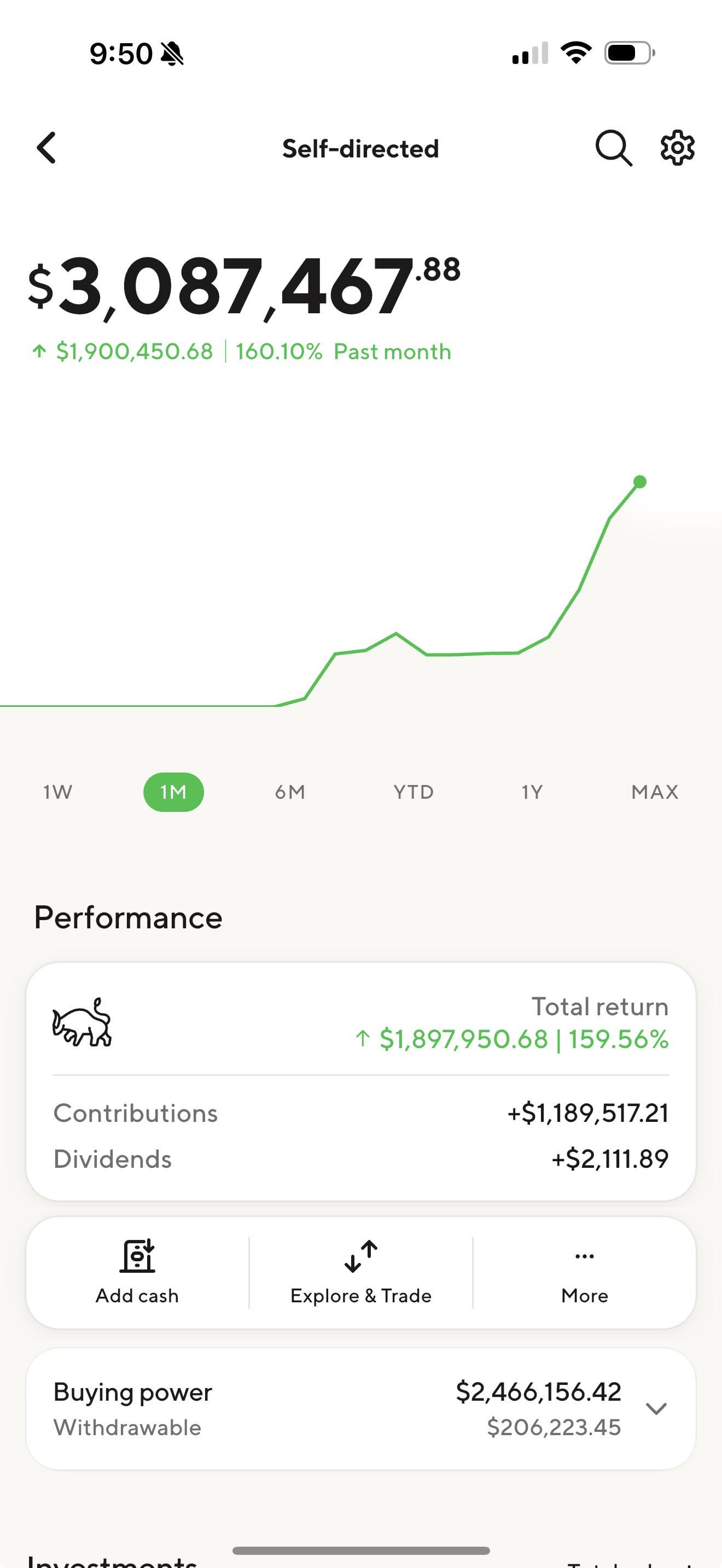Tap the back arrow icon
This screenshot has height=1568, width=722.
click(x=46, y=148)
